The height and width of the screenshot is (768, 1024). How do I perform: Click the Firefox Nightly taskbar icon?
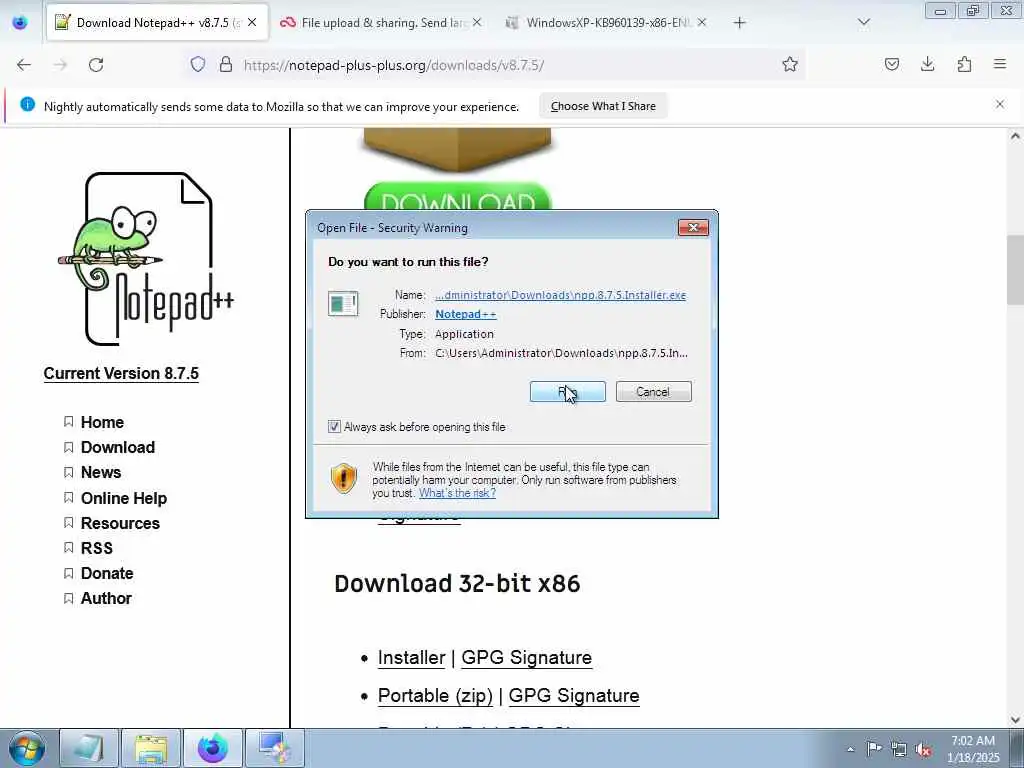point(213,748)
